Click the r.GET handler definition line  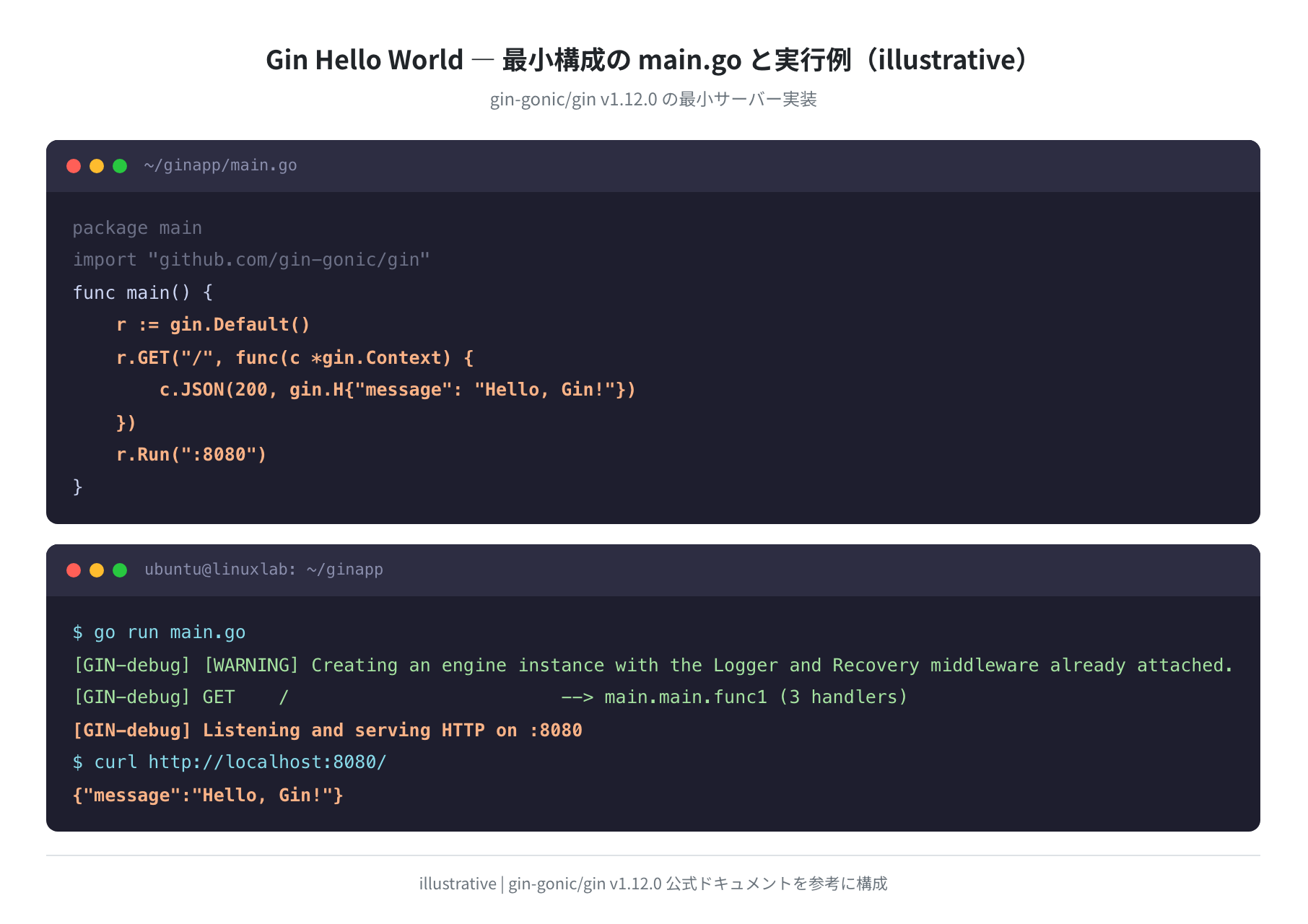295,358
